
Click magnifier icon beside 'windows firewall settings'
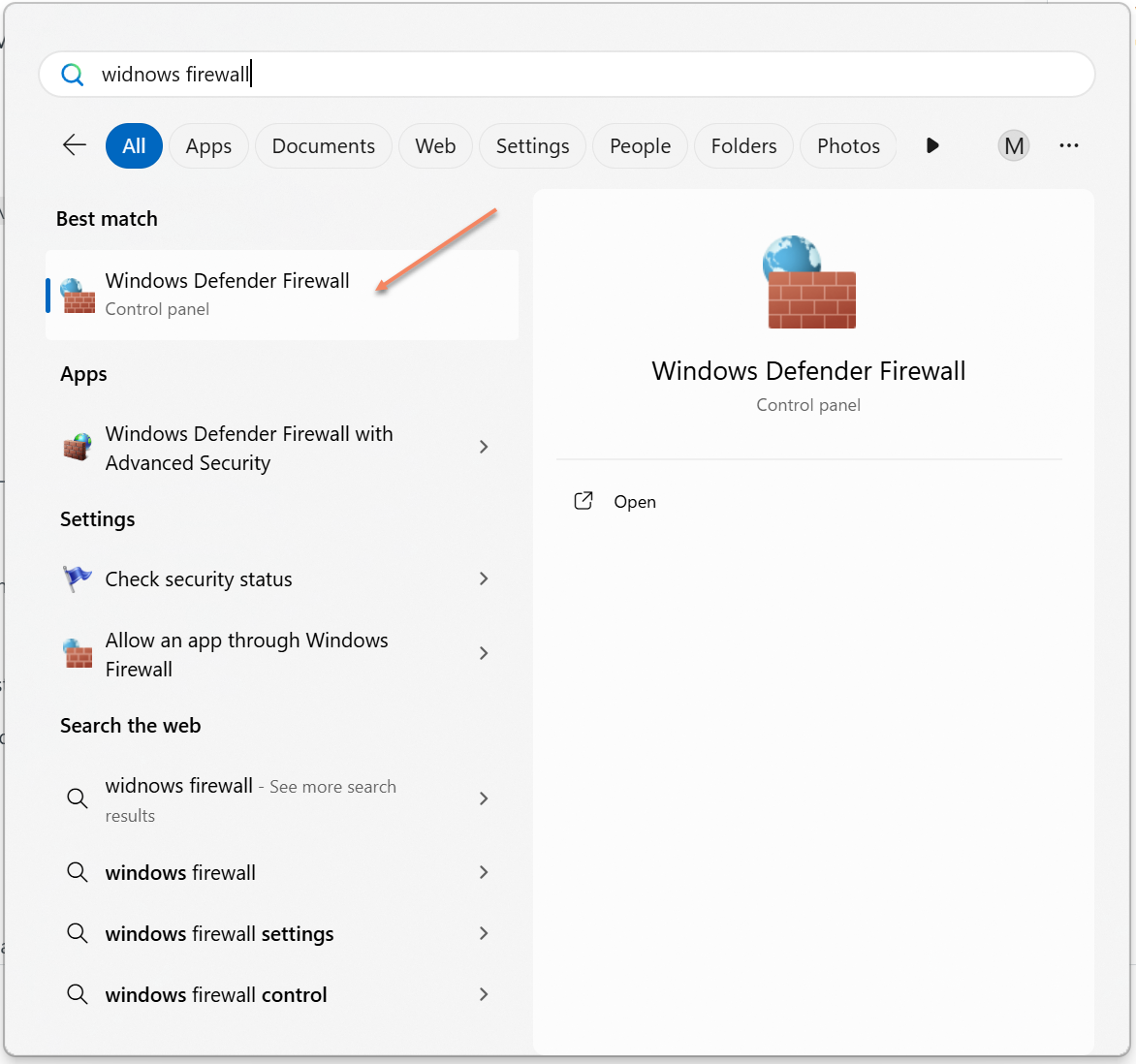coord(78,933)
